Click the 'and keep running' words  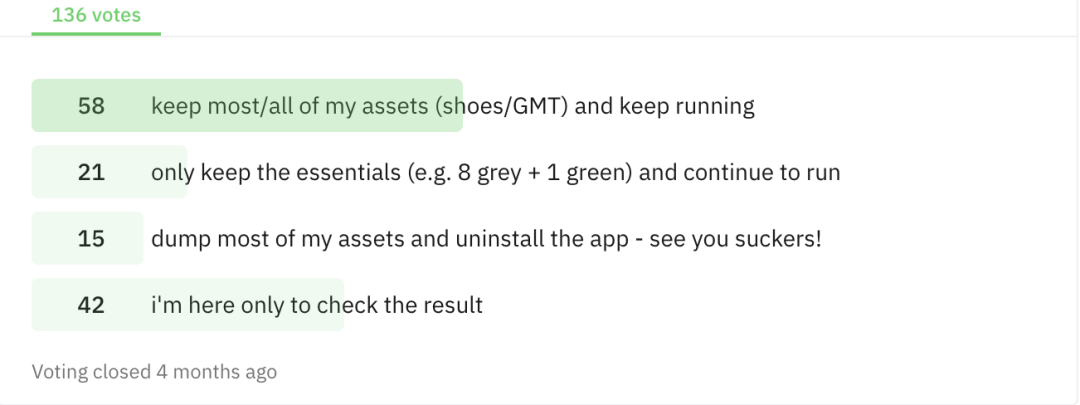[665, 106]
